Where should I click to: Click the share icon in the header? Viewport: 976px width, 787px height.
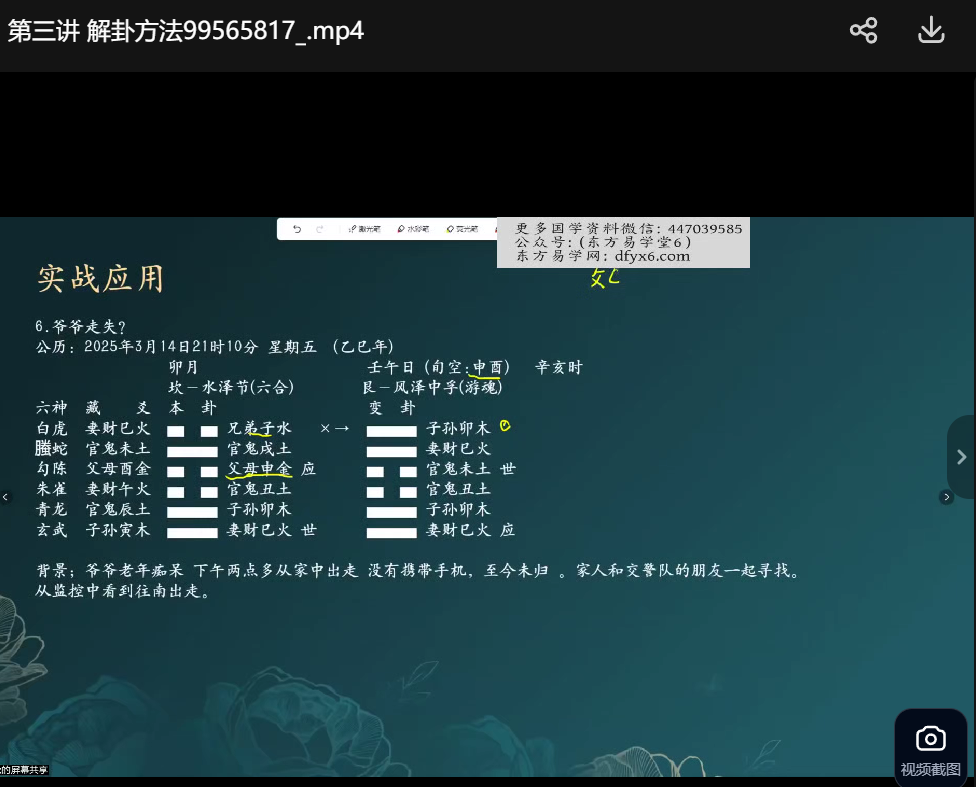click(x=863, y=30)
